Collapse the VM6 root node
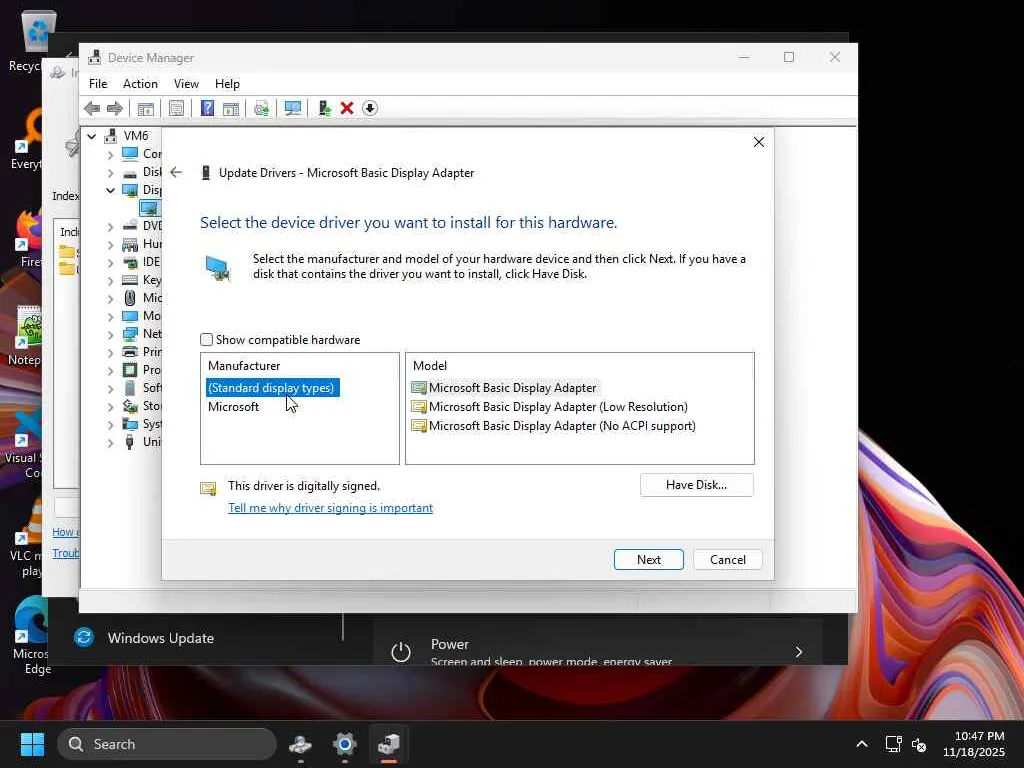The height and width of the screenshot is (768, 1024). (x=92, y=136)
